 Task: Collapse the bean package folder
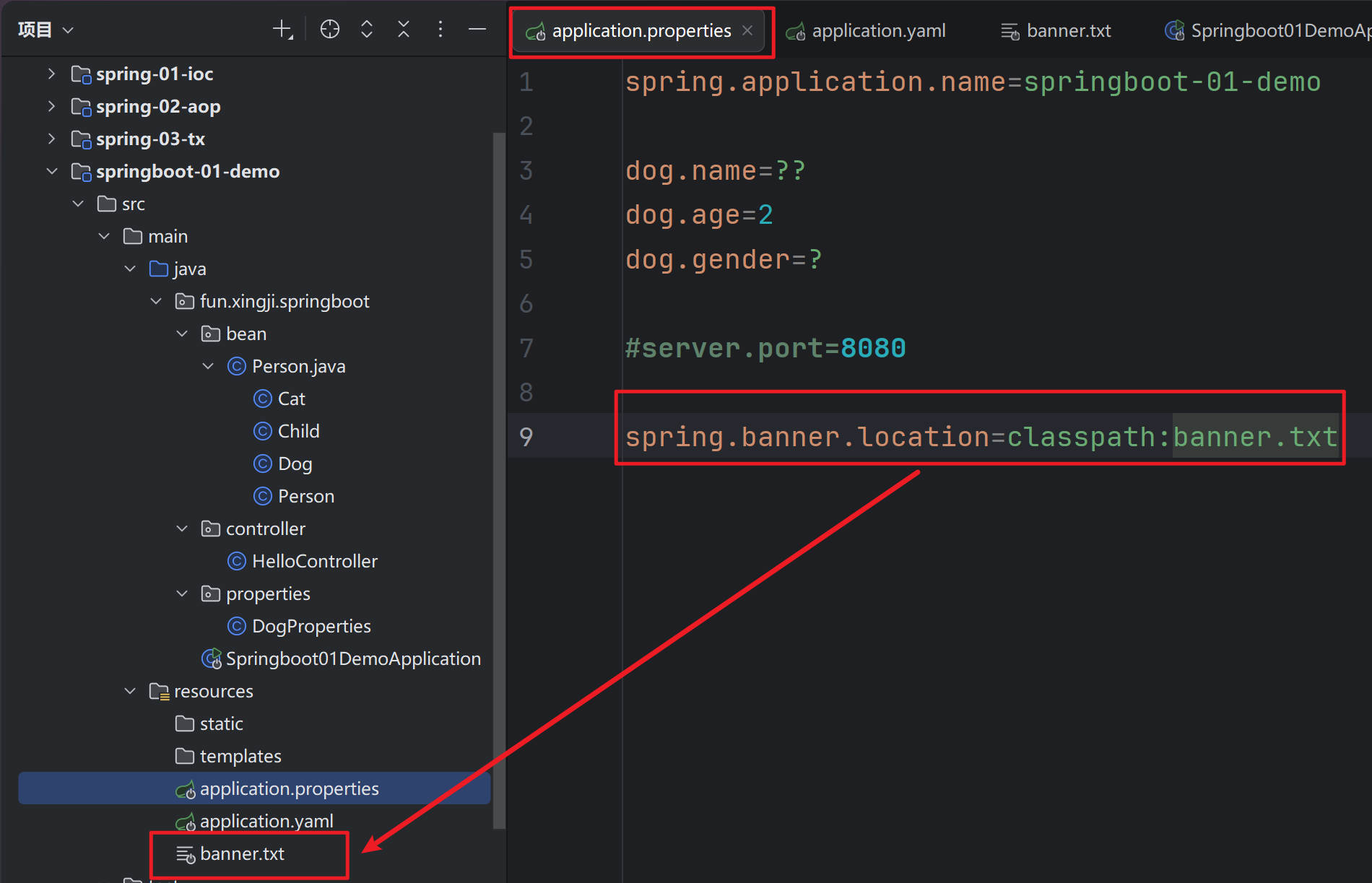pyautogui.click(x=182, y=334)
